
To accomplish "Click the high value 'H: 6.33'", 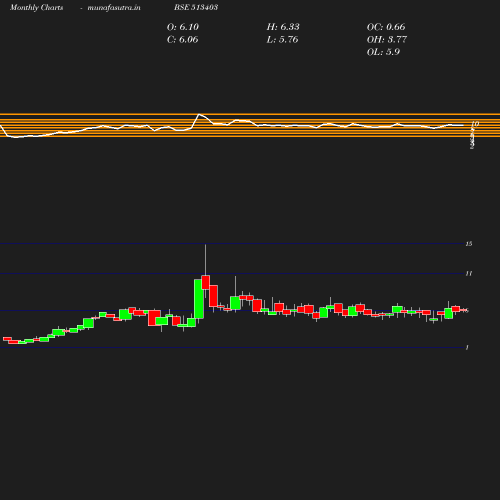I will pos(283,27).
